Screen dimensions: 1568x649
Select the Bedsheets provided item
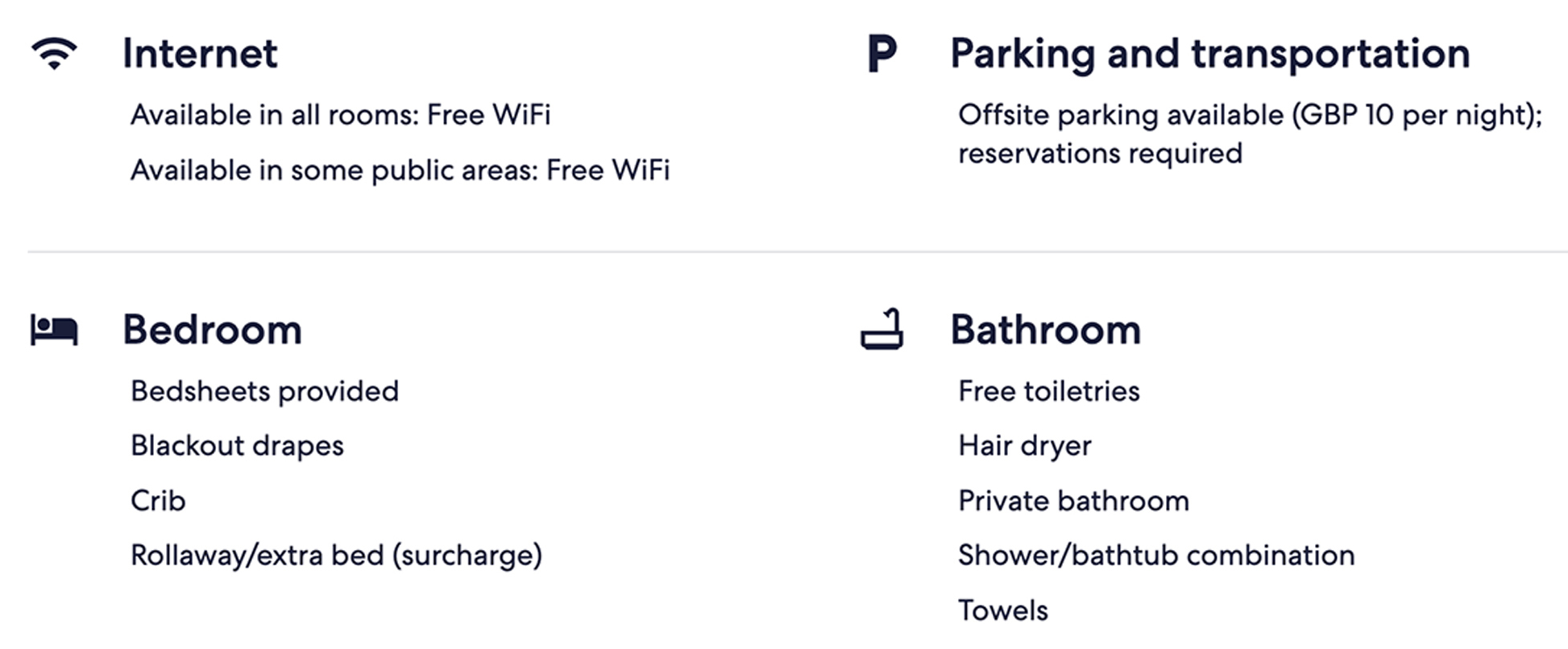click(x=265, y=391)
